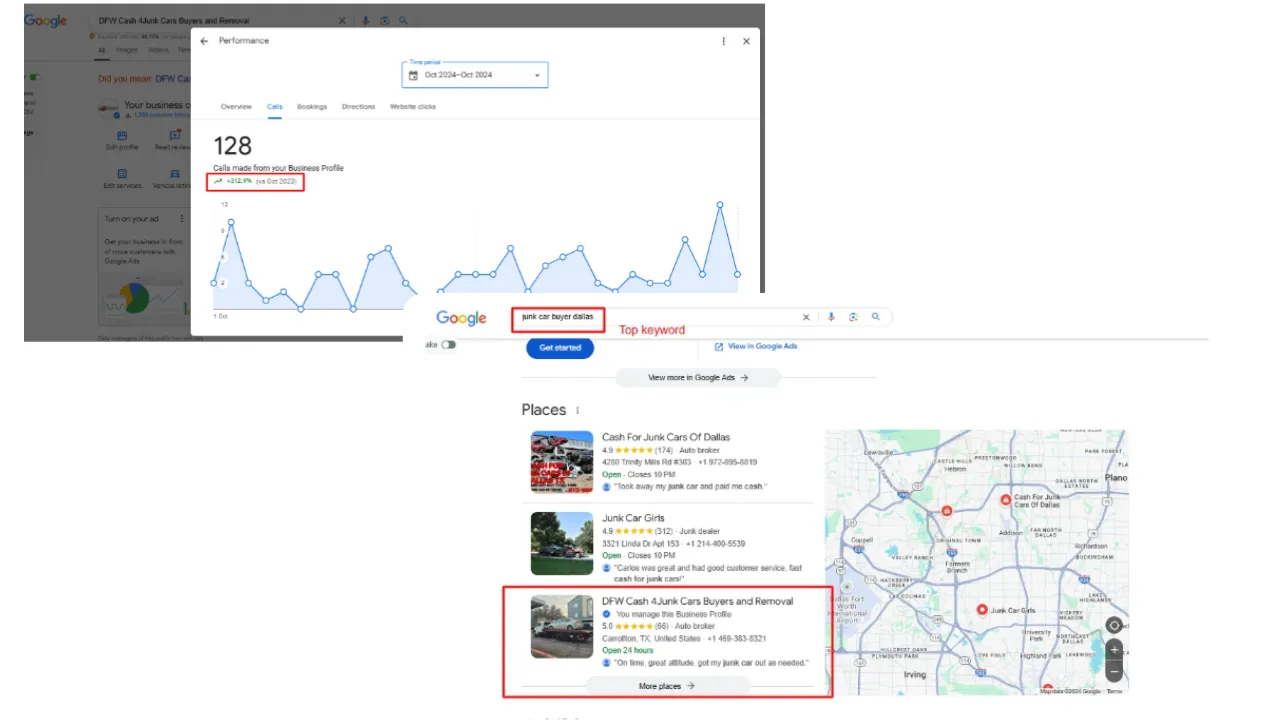Open the Website clicks tab
This screenshot has height=720, width=1280.
tap(413, 107)
